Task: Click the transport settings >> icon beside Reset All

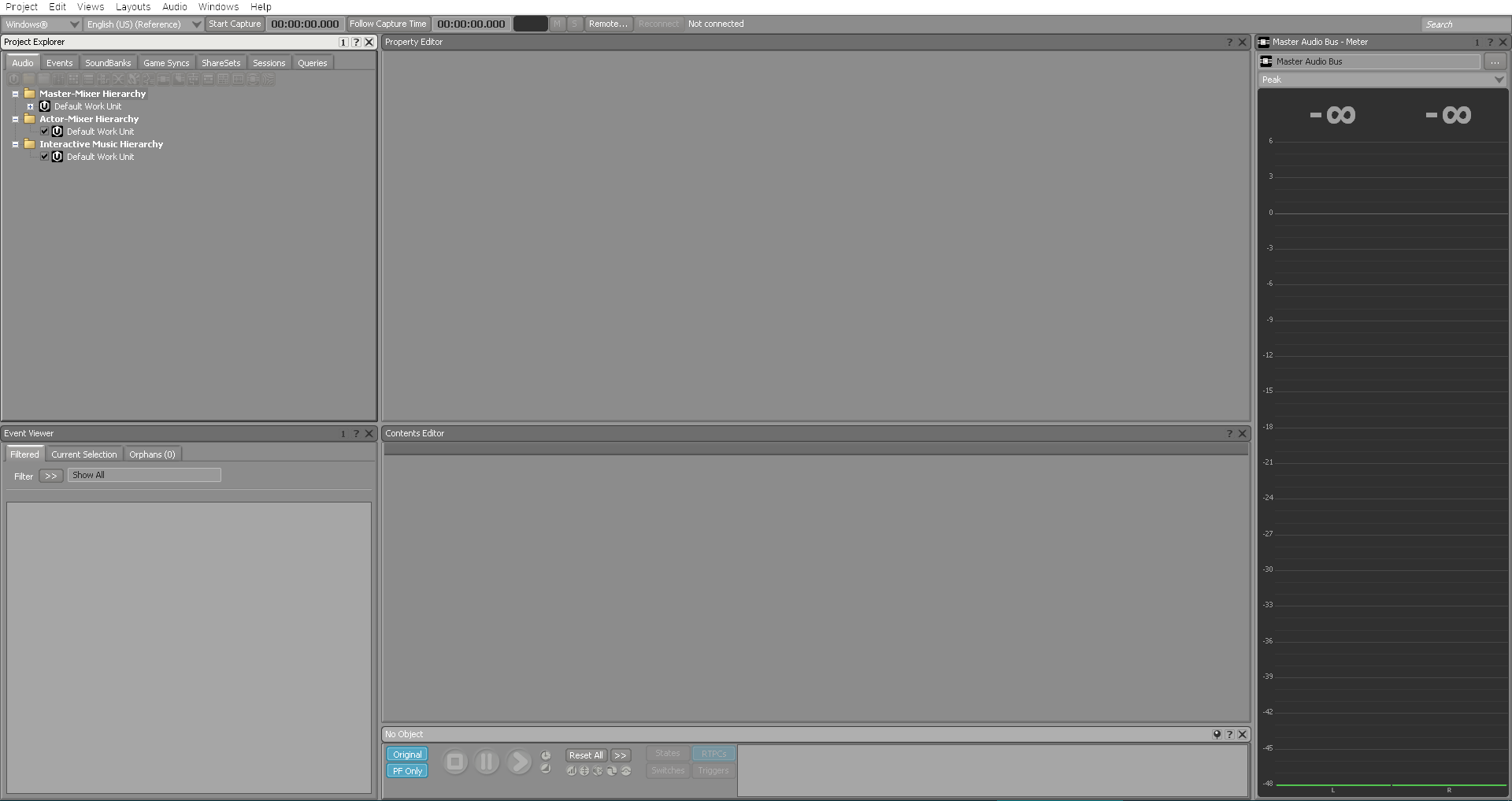Action: (621, 755)
